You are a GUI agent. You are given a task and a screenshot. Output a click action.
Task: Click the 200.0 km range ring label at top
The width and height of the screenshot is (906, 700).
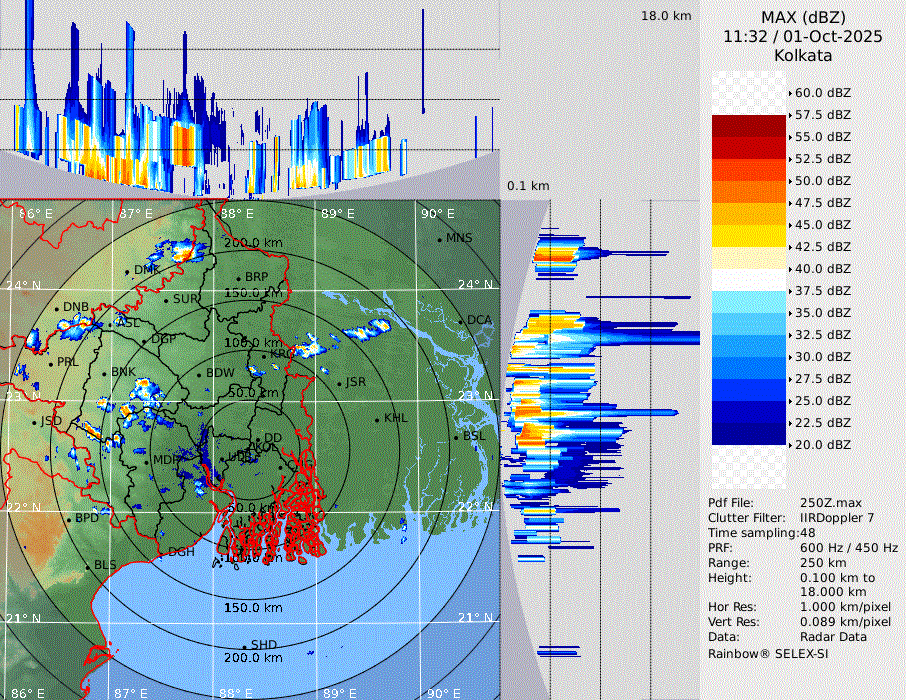point(253,243)
